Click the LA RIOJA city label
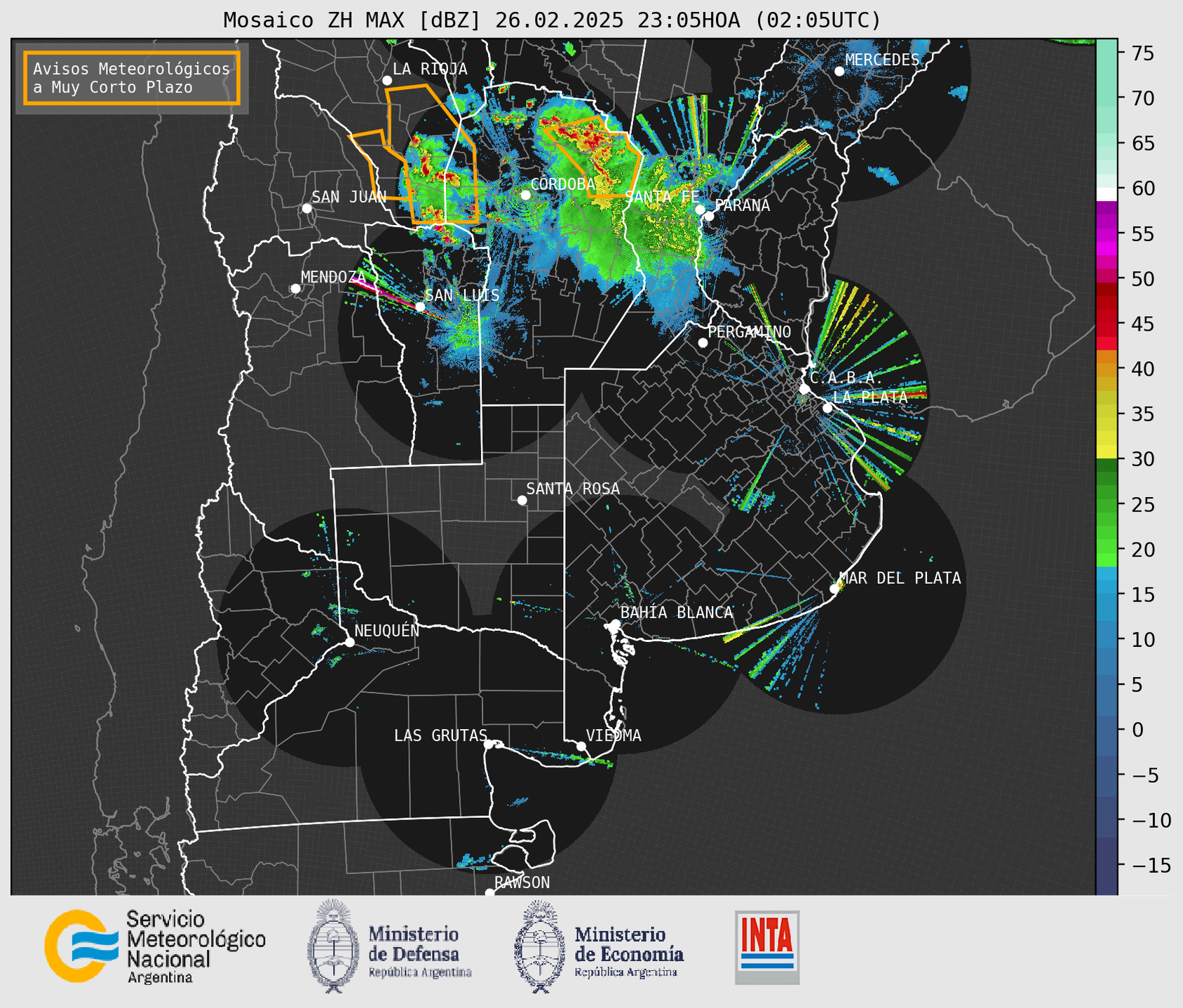 click(430, 69)
